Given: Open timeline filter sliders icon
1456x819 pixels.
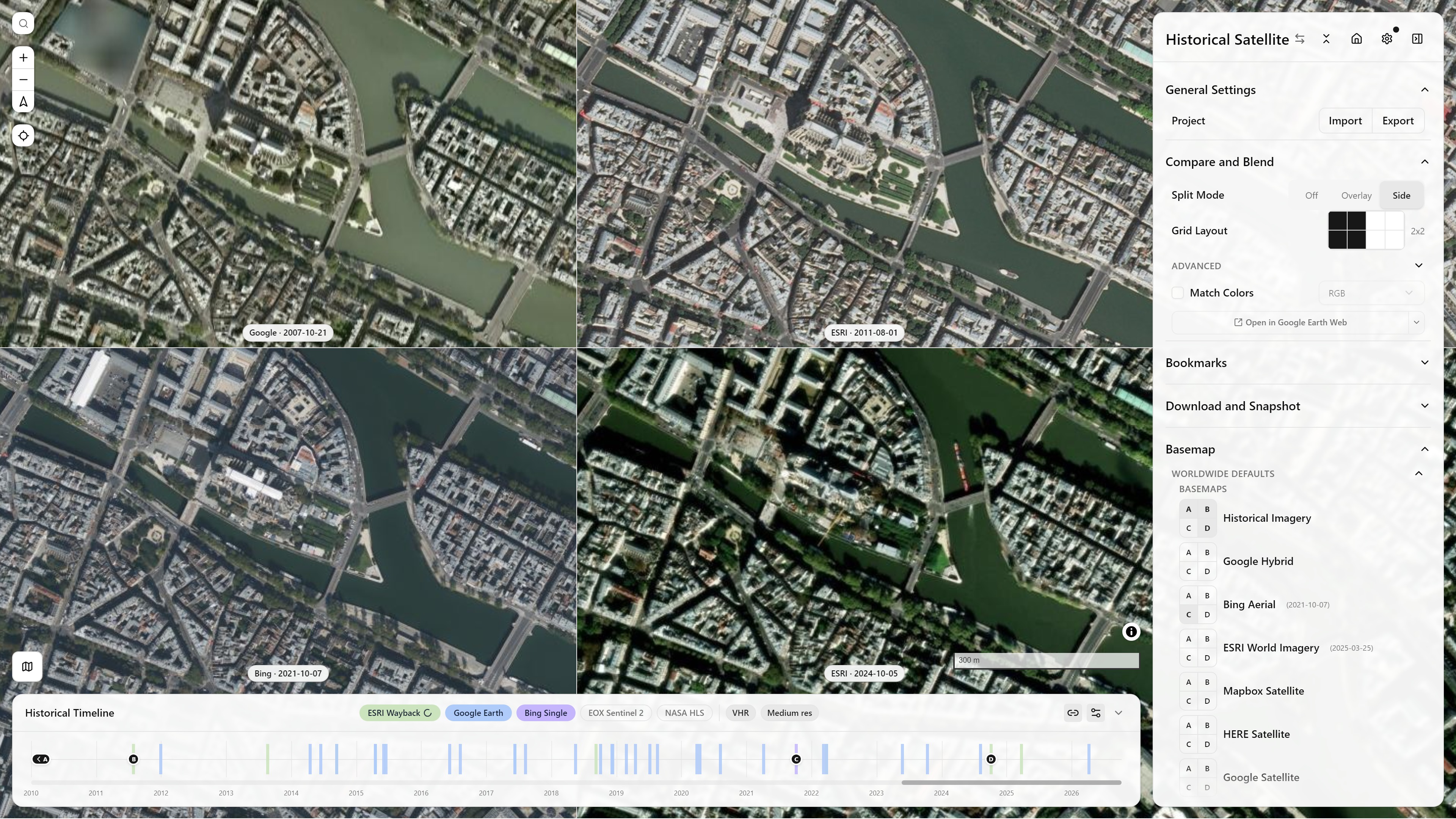Looking at the screenshot, I should (1095, 713).
